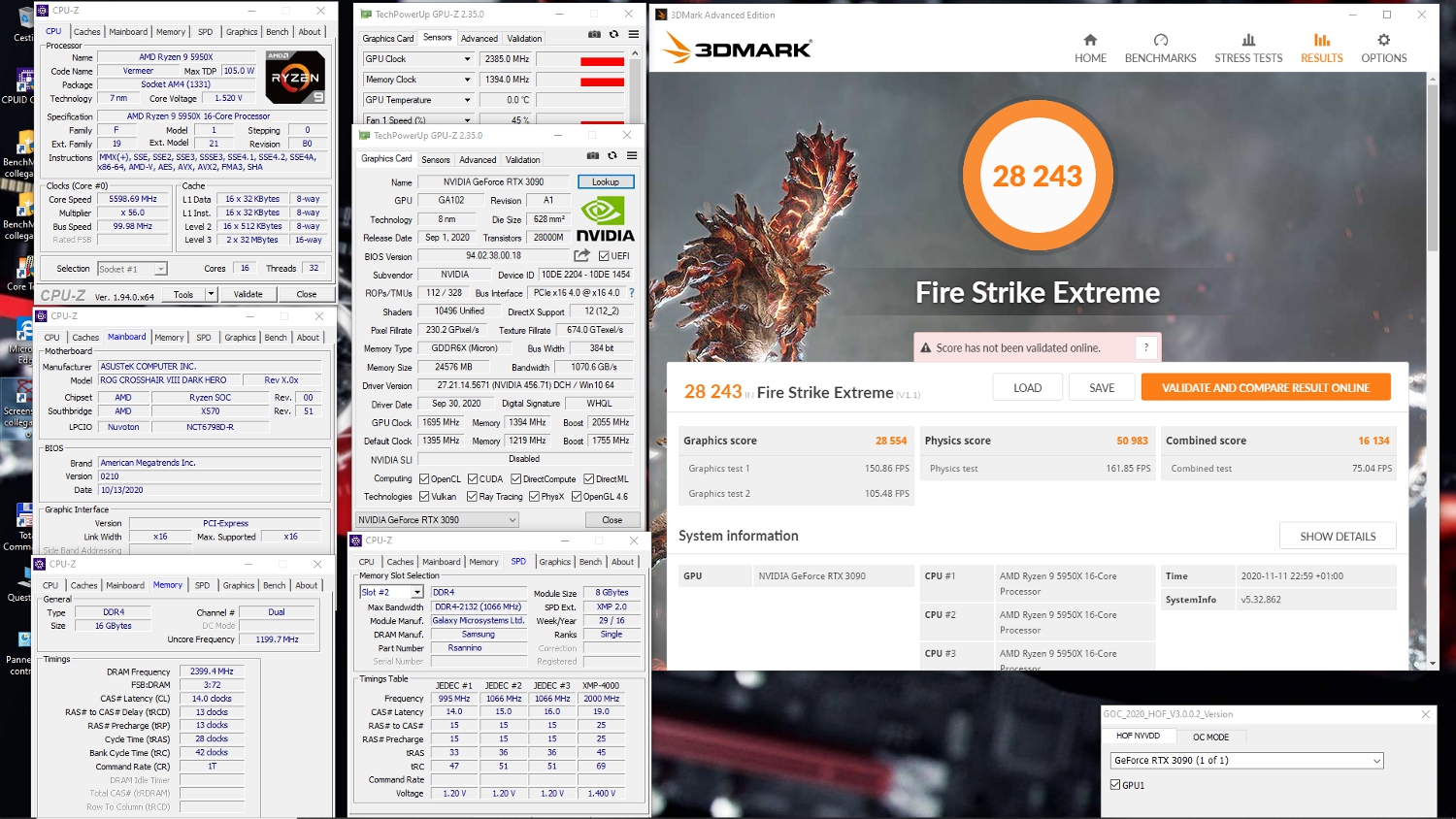1456x819 pixels.
Task: Click the Close button in GPU-Z
Action: click(x=612, y=520)
